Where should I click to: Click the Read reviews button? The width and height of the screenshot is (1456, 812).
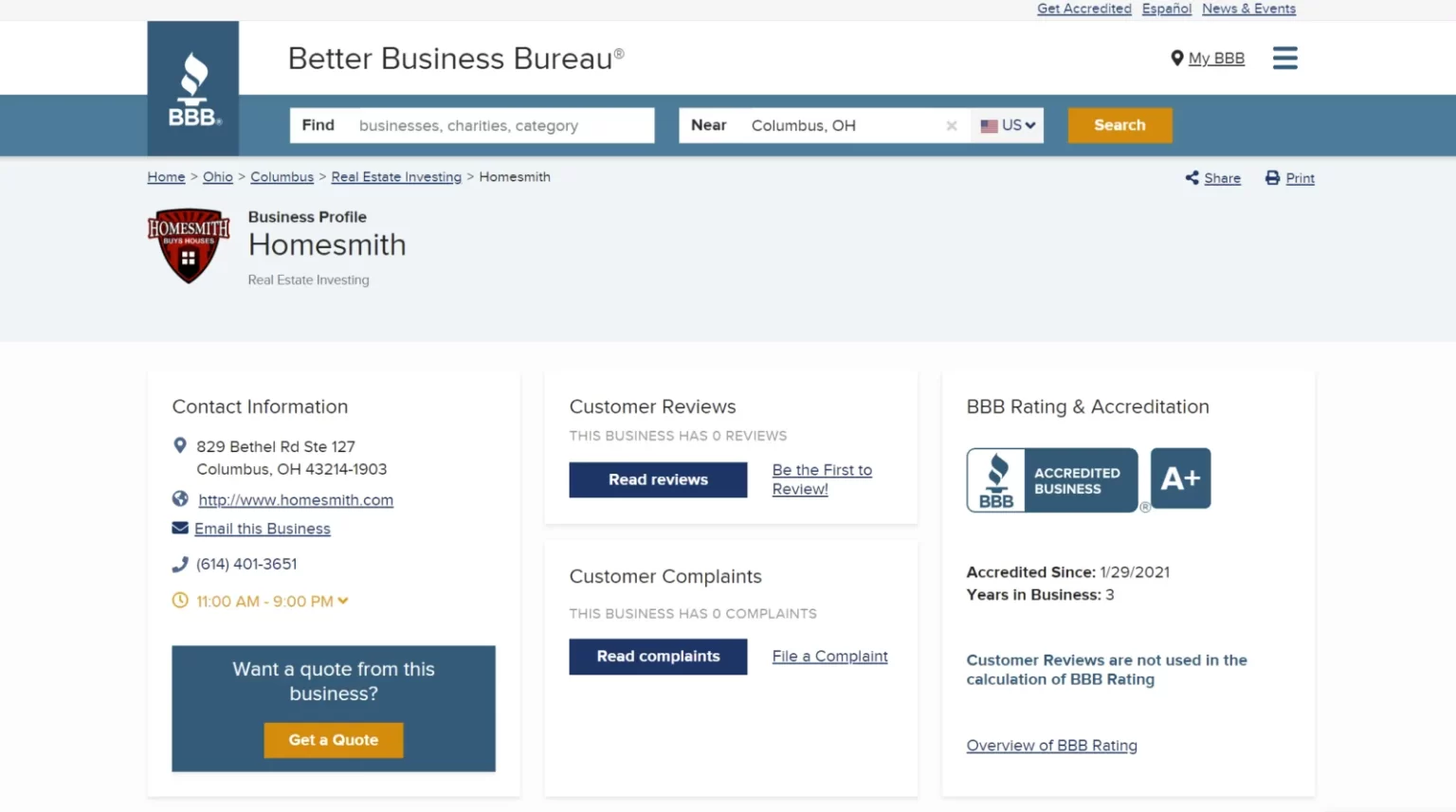658,479
